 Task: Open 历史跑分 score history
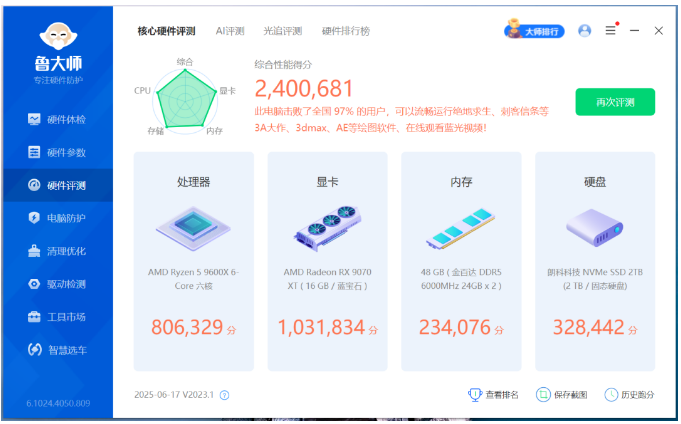612,395
